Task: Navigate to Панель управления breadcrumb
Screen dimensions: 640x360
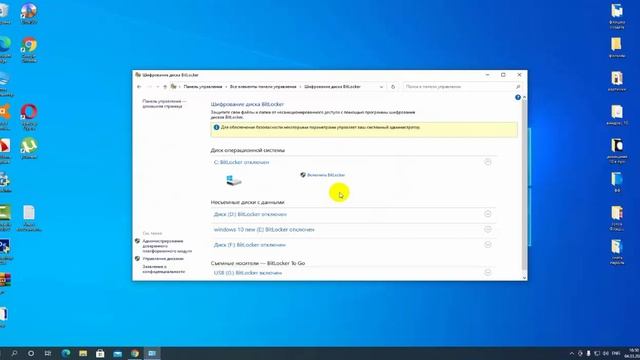Action: tap(203, 87)
